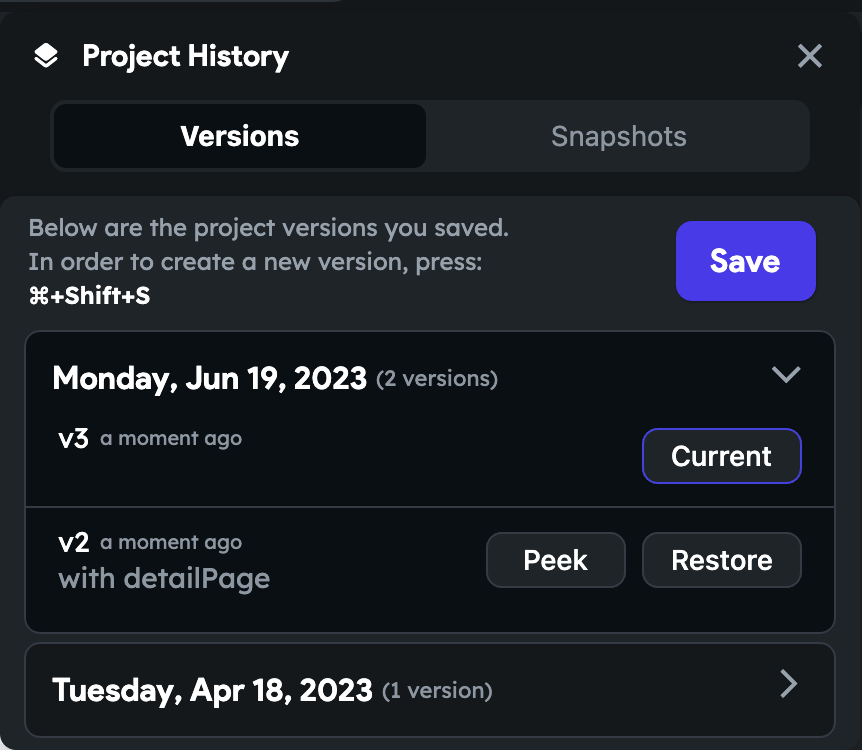Restore version v2
The width and height of the screenshot is (862, 750).
pos(721,560)
